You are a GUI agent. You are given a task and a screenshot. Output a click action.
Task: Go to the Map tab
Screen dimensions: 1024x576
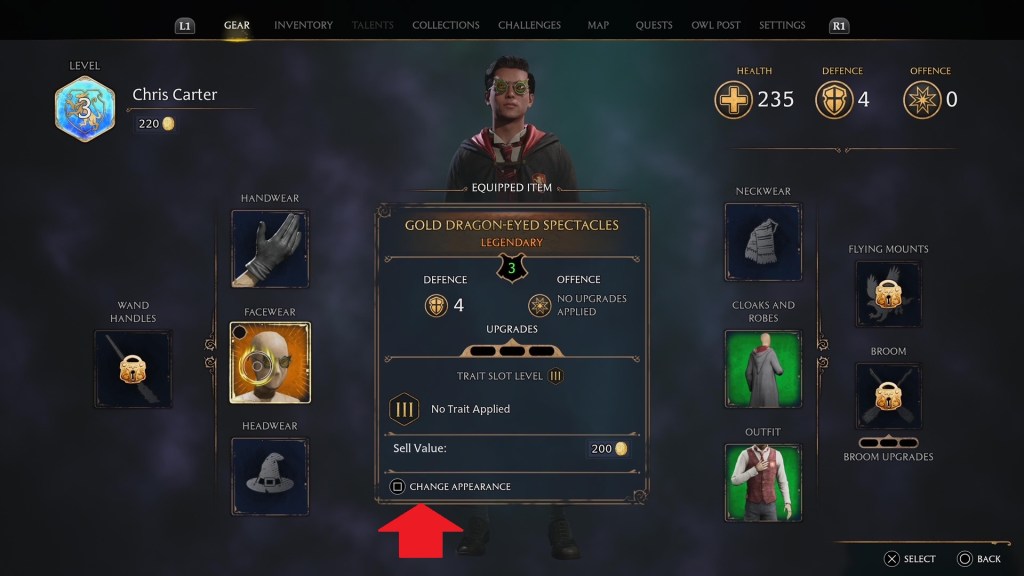point(598,25)
